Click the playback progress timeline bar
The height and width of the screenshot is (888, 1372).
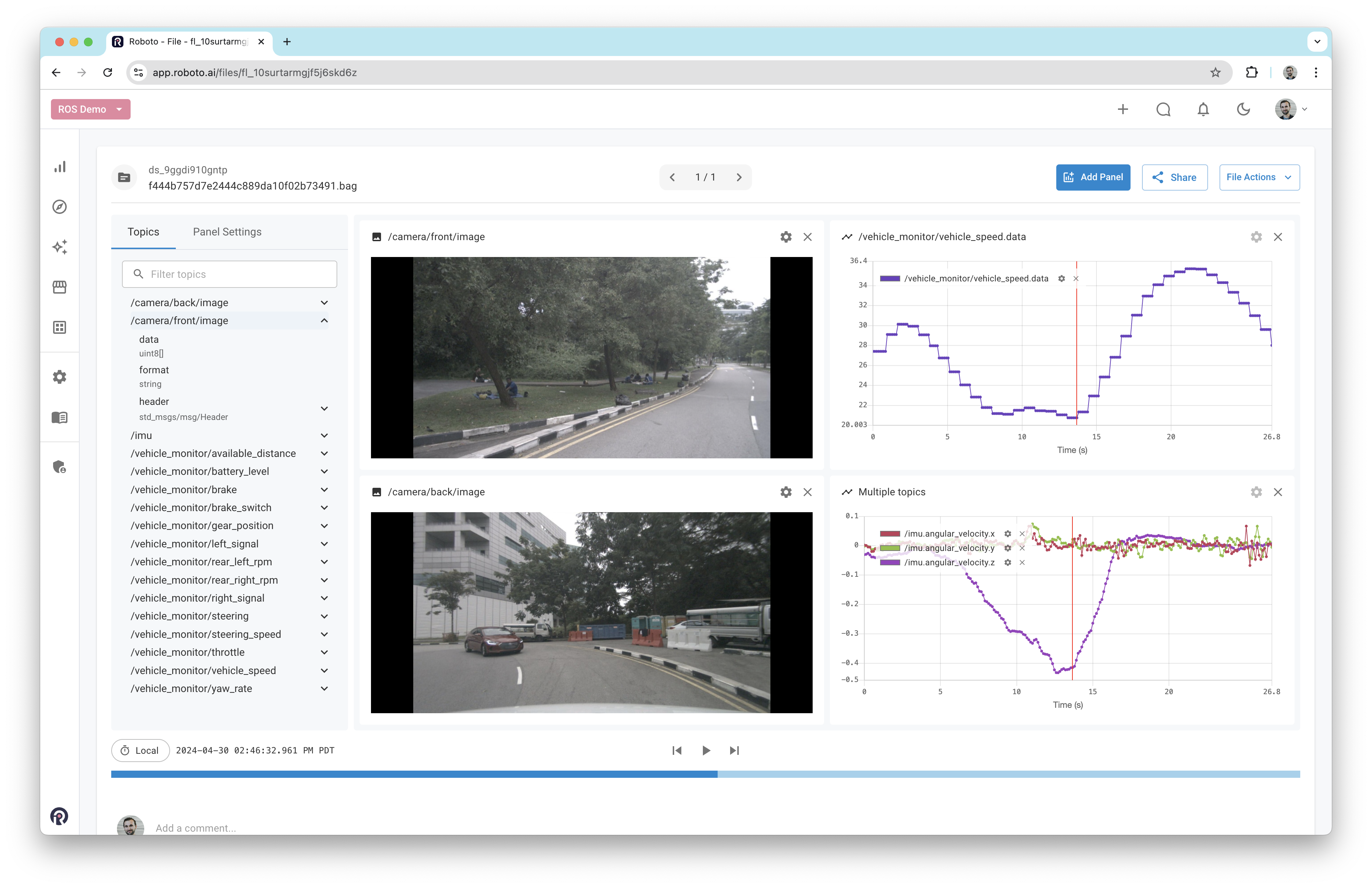pos(705,775)
